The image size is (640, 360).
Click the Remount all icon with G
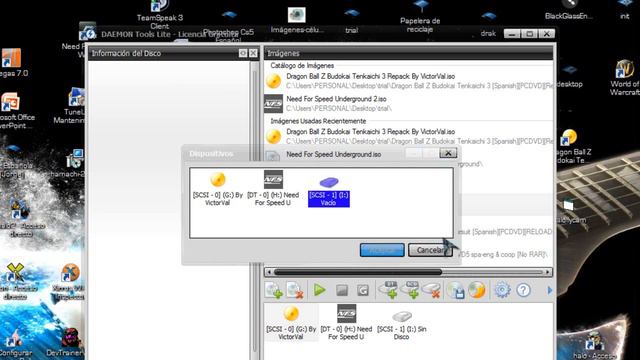[363, 290]
